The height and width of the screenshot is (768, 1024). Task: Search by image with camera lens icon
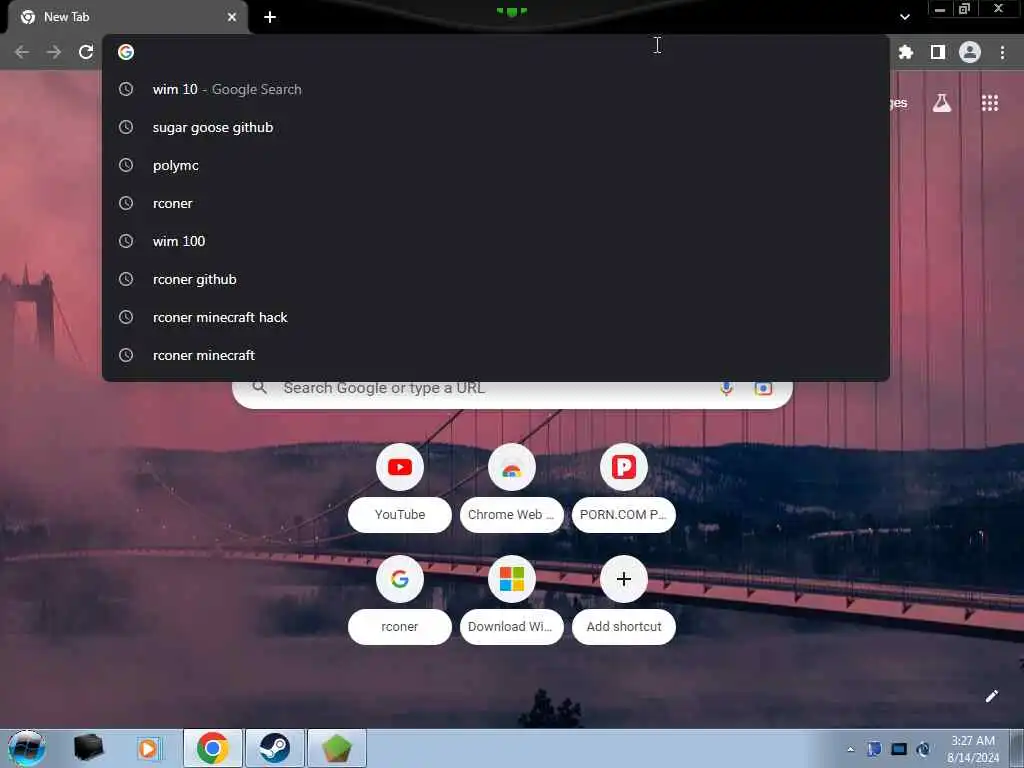[x=763, y=389]
